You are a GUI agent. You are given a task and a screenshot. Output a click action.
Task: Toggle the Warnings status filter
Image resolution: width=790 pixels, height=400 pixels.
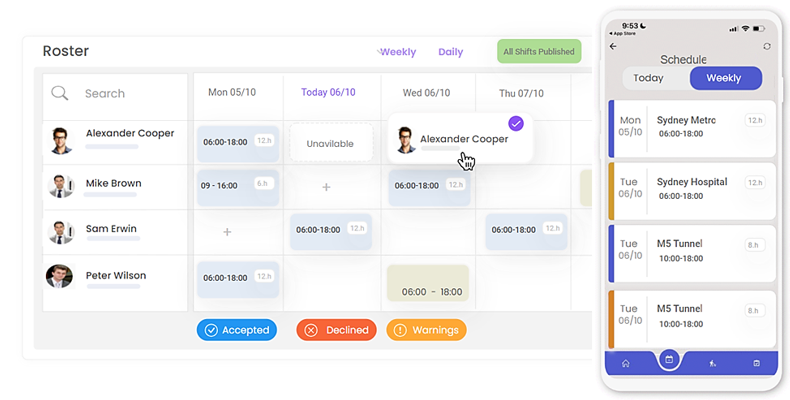pos(426,330)
